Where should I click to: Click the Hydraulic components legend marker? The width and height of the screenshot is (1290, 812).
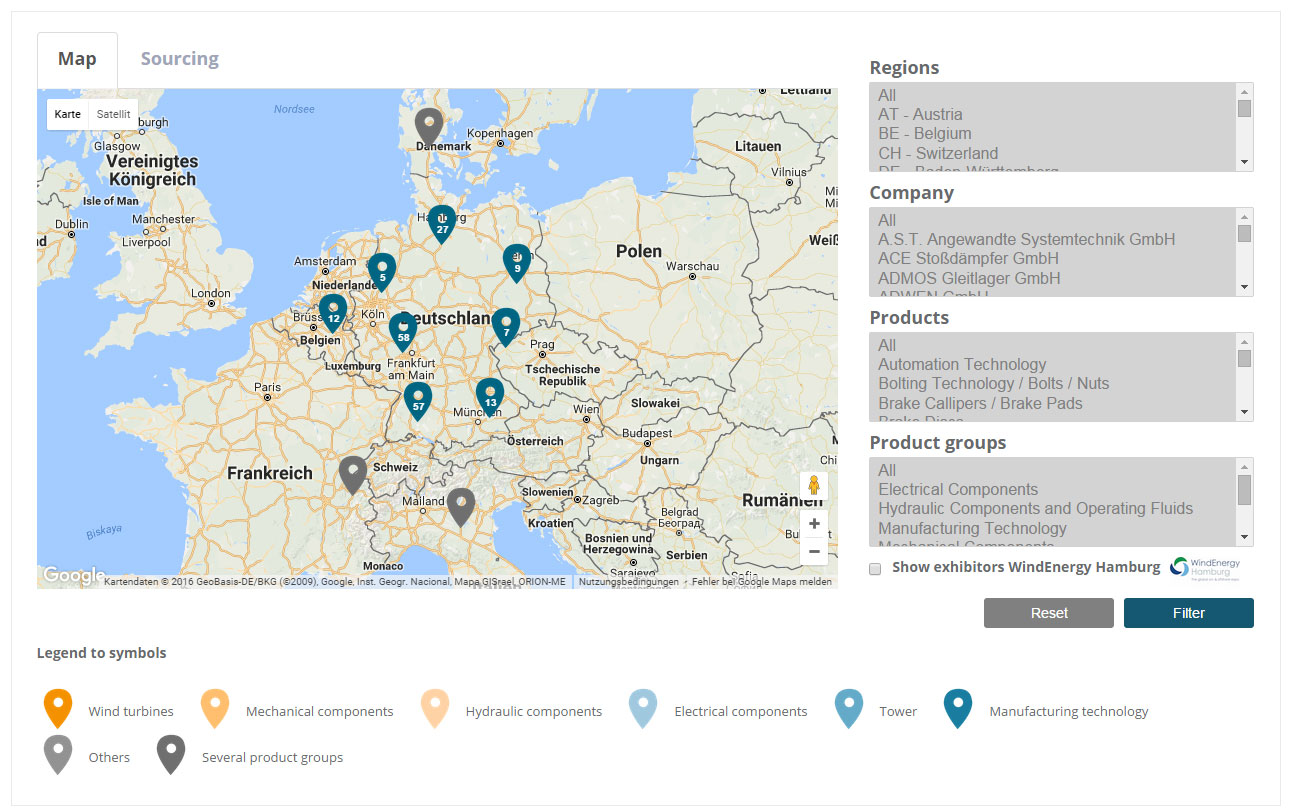click(x=435, y=709)
